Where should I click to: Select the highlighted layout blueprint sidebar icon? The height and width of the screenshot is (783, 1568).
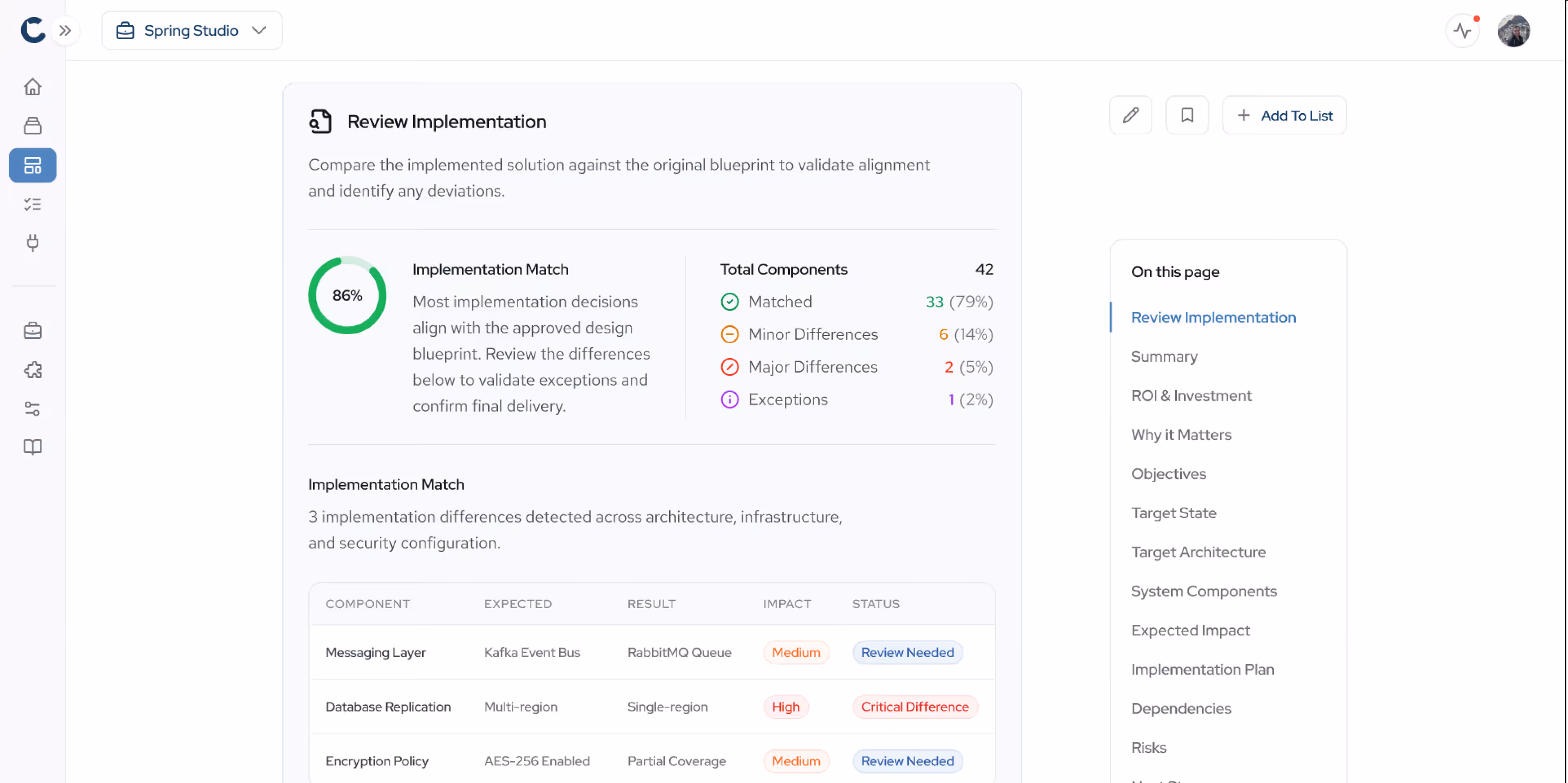[33, 165]
